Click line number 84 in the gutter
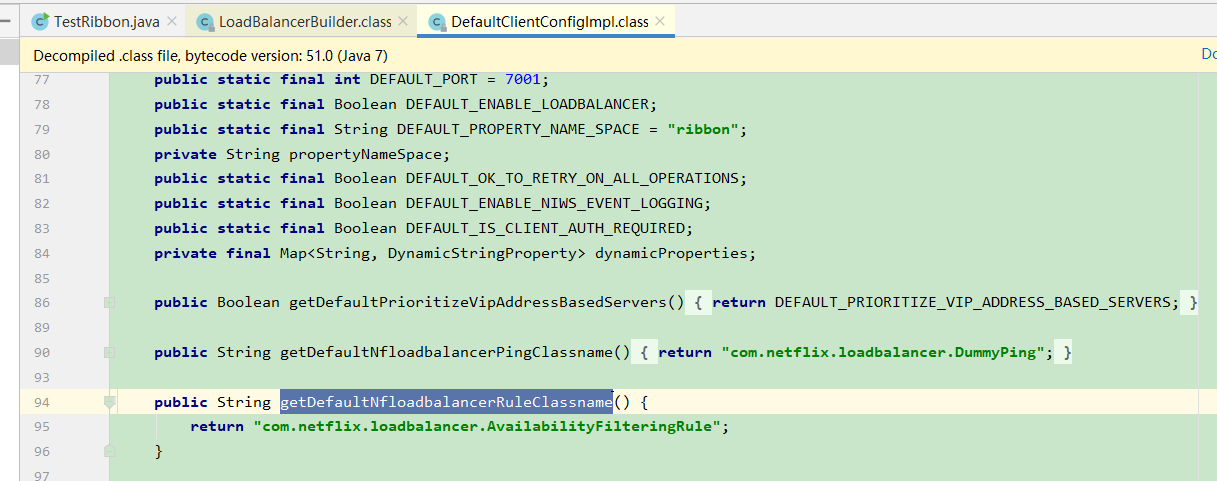The height and width of the screenshot is (481, 1217). pos(41,254)
